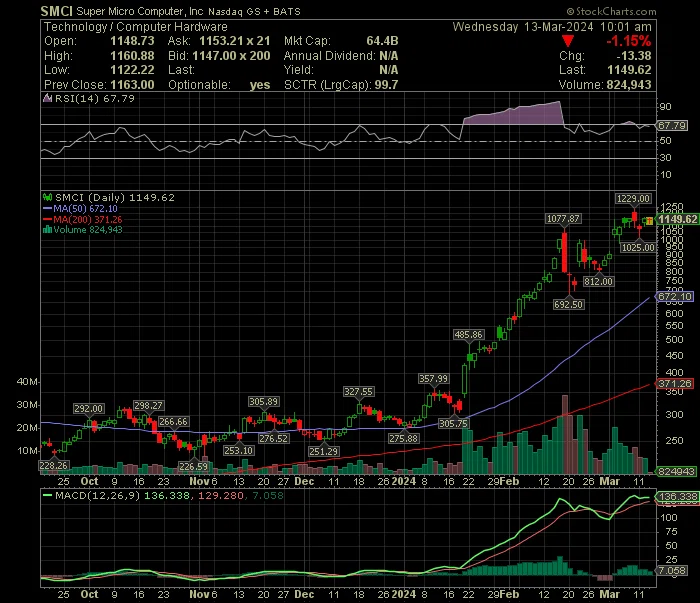The width and height of the screenshot is (700, 603).
Task: Click the Low value 1122.22
Action: click(132, 70)
